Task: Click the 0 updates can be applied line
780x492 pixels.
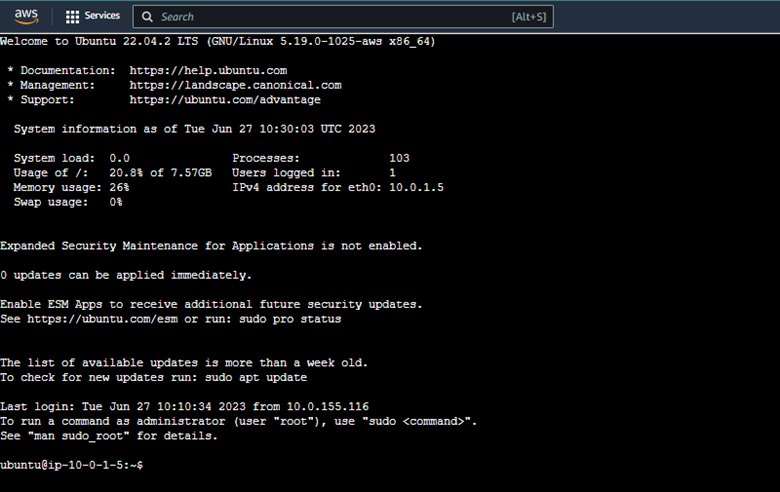Action: 126,275
